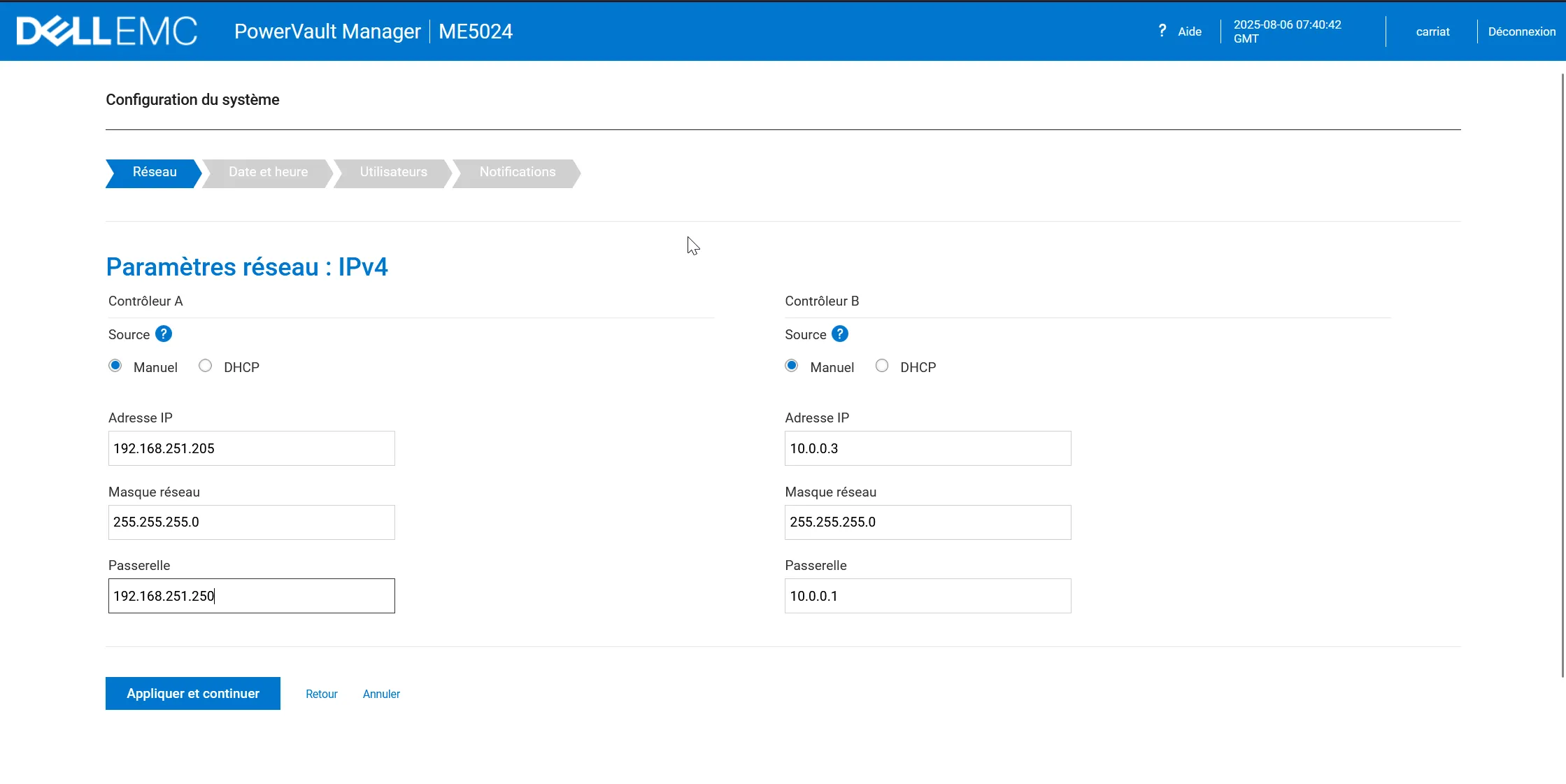Click Contrôleur A Adresse IP field
Image resolution: width=1566 pixels, height=784 pixels.
click(x=251, y=448)
